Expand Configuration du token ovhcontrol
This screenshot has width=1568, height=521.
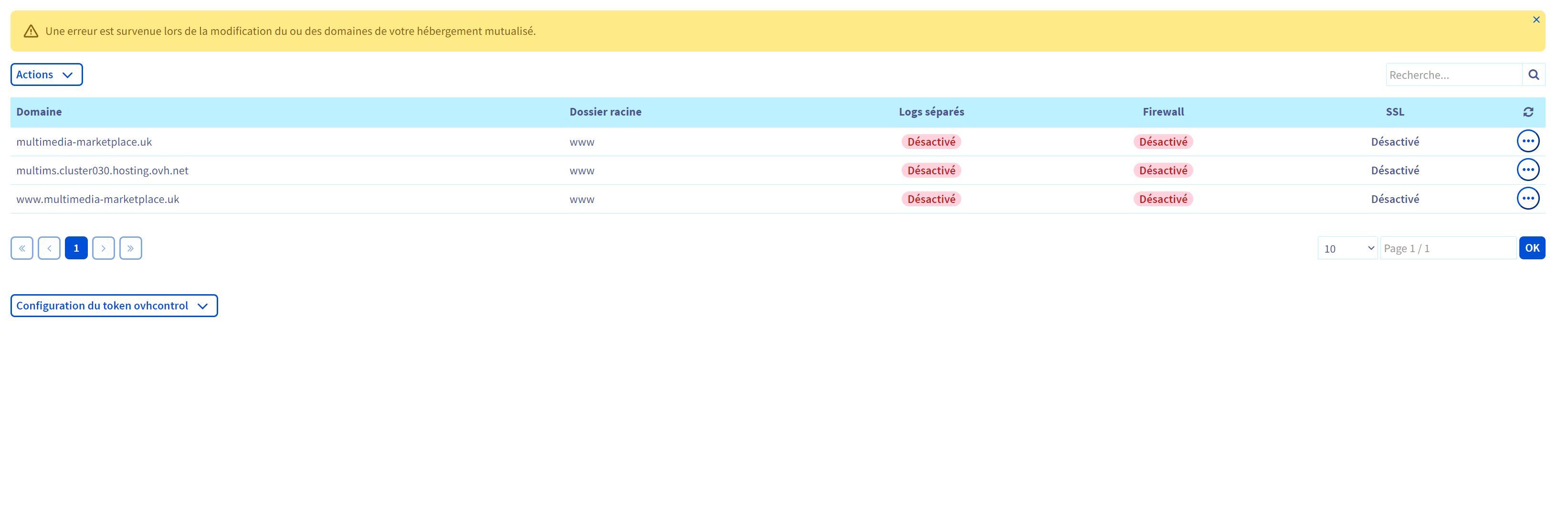click(x=114, y=306)
